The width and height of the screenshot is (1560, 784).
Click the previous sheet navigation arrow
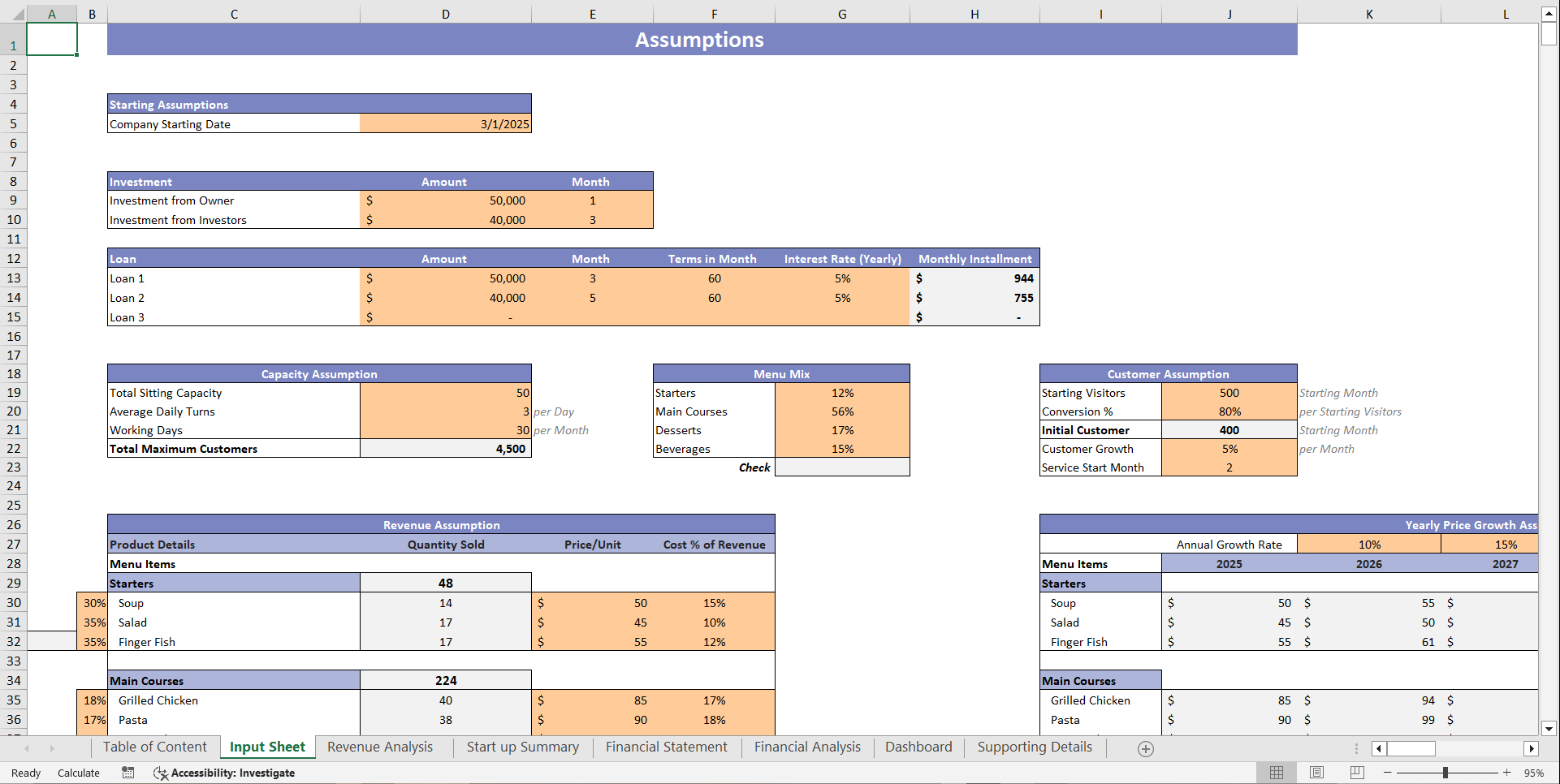tap(26, 748)
